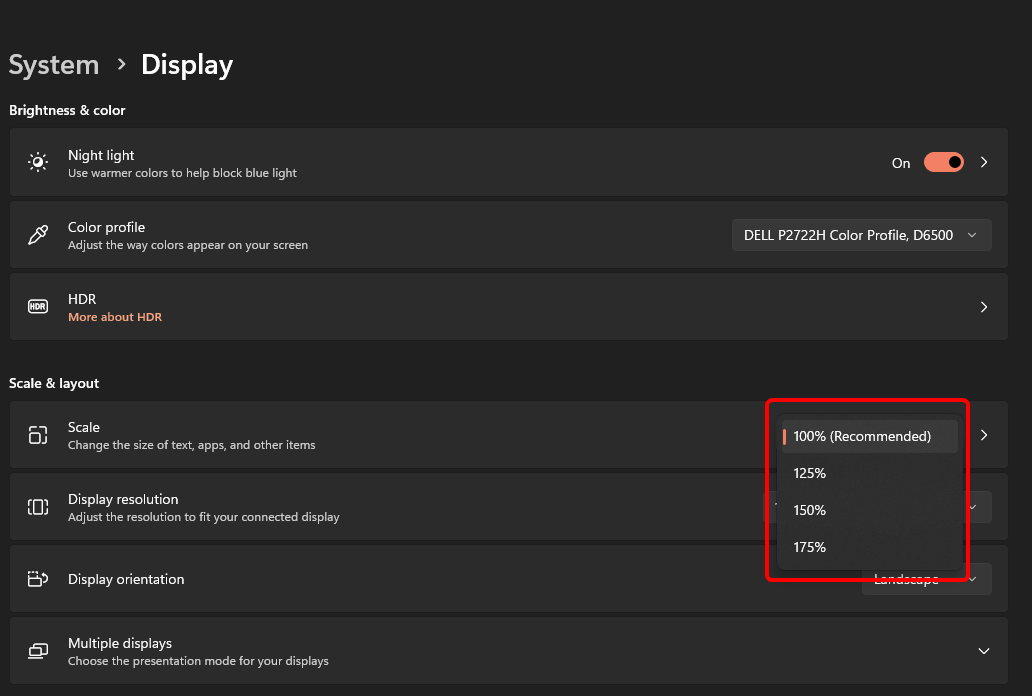The width and height of the screenshot is (1032, 696).
Task: Click the Color profile brush icon
Action: pos(37,234)
